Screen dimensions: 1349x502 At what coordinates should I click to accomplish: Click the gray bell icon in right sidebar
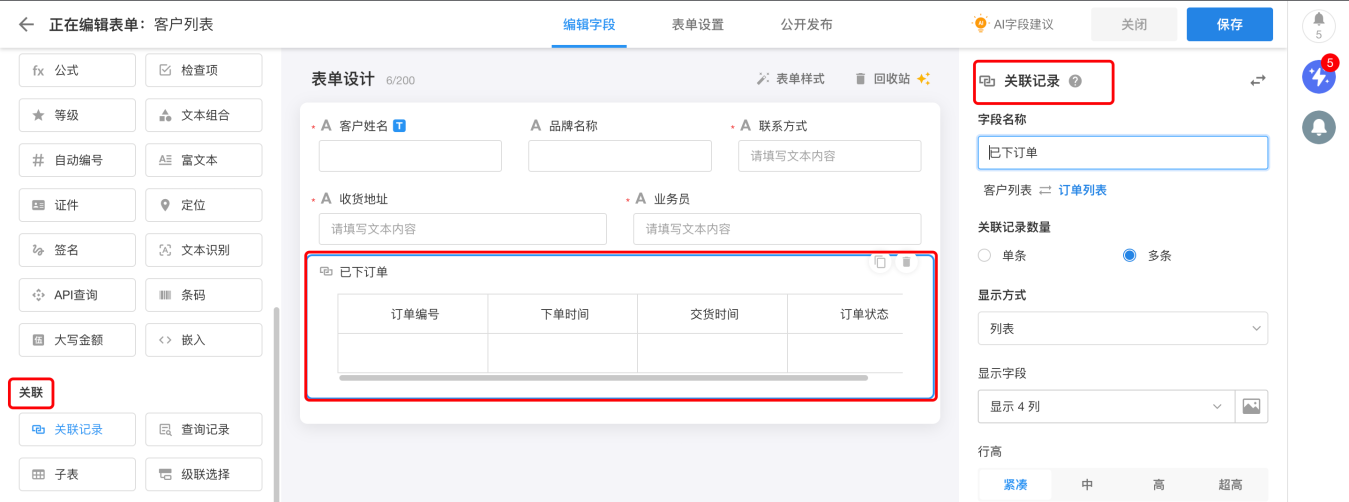(x=1318, y=127)
